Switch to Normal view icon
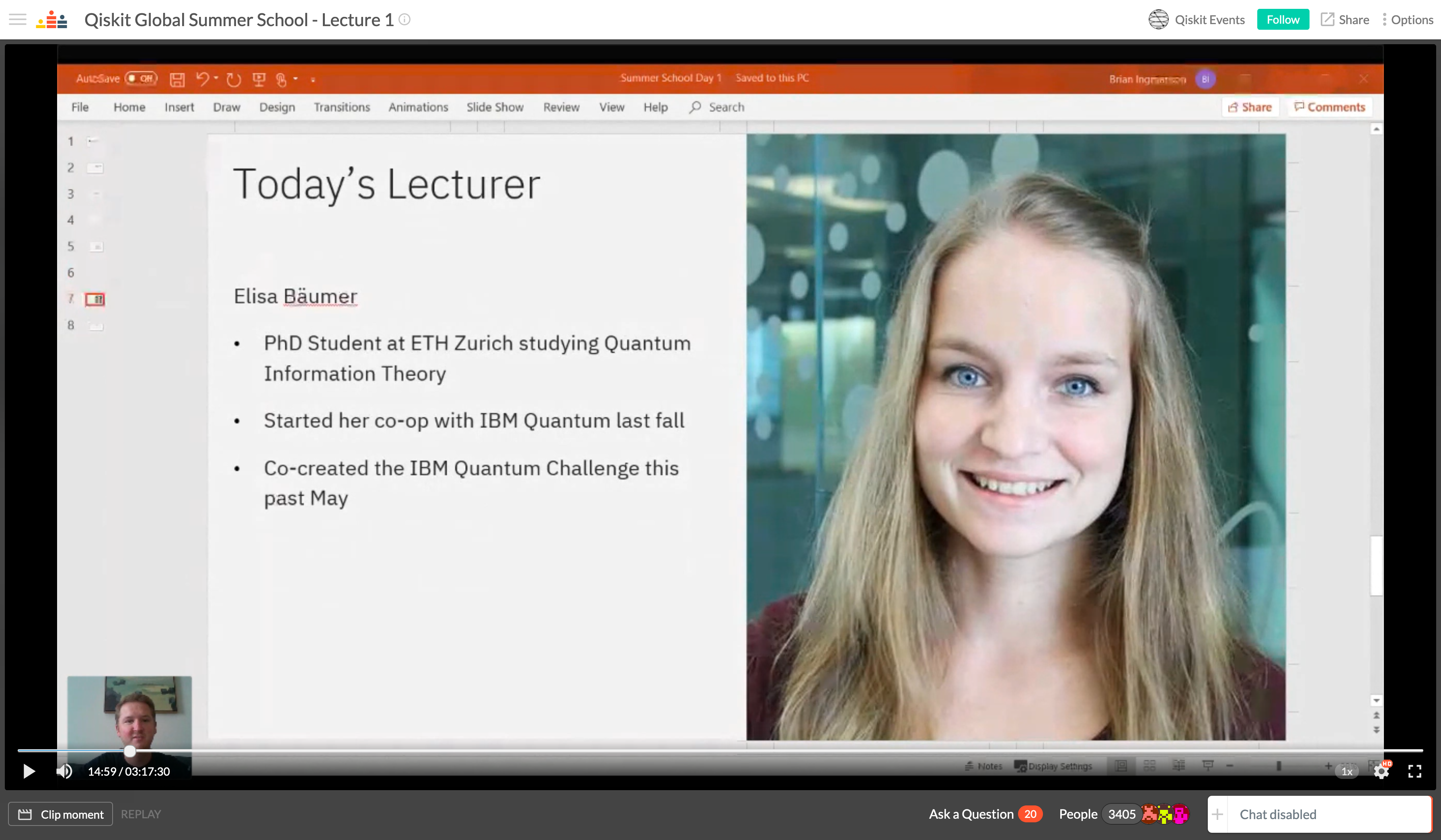 pos(1121,766)
